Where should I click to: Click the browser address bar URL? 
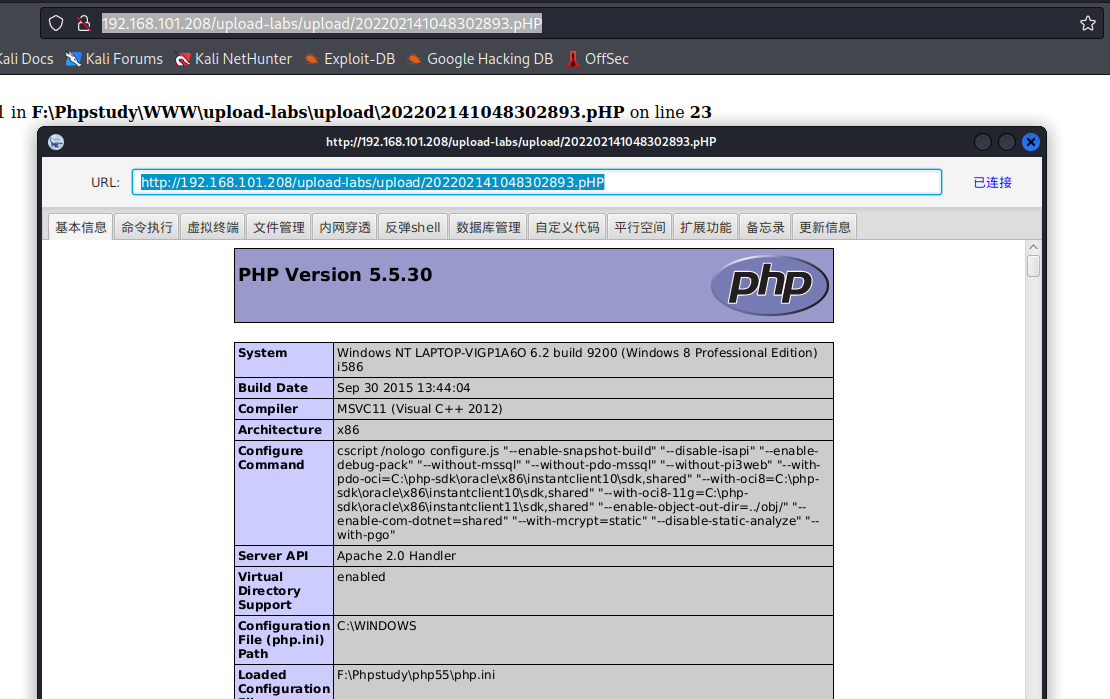coord(321,23)
